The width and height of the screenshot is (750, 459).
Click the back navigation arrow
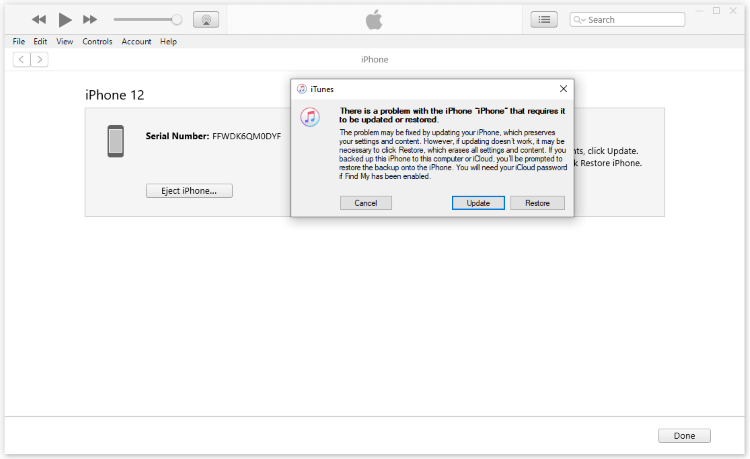tap(20, 60)
